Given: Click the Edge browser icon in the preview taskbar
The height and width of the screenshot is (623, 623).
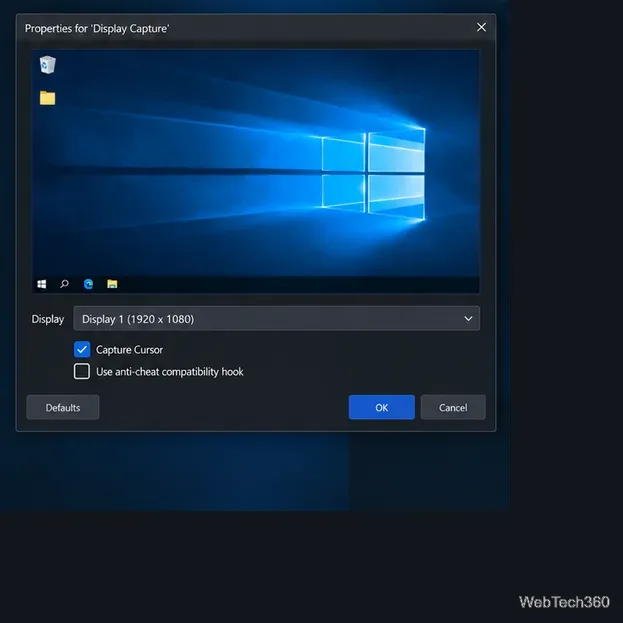Looking at the screenshot, I should (88, 284).
